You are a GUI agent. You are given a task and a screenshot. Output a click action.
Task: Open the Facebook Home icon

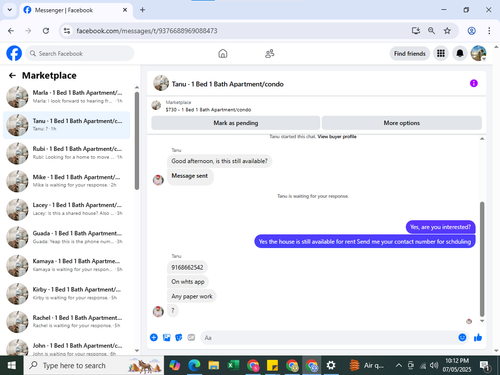pyautogui.click(x=223, y=53)
